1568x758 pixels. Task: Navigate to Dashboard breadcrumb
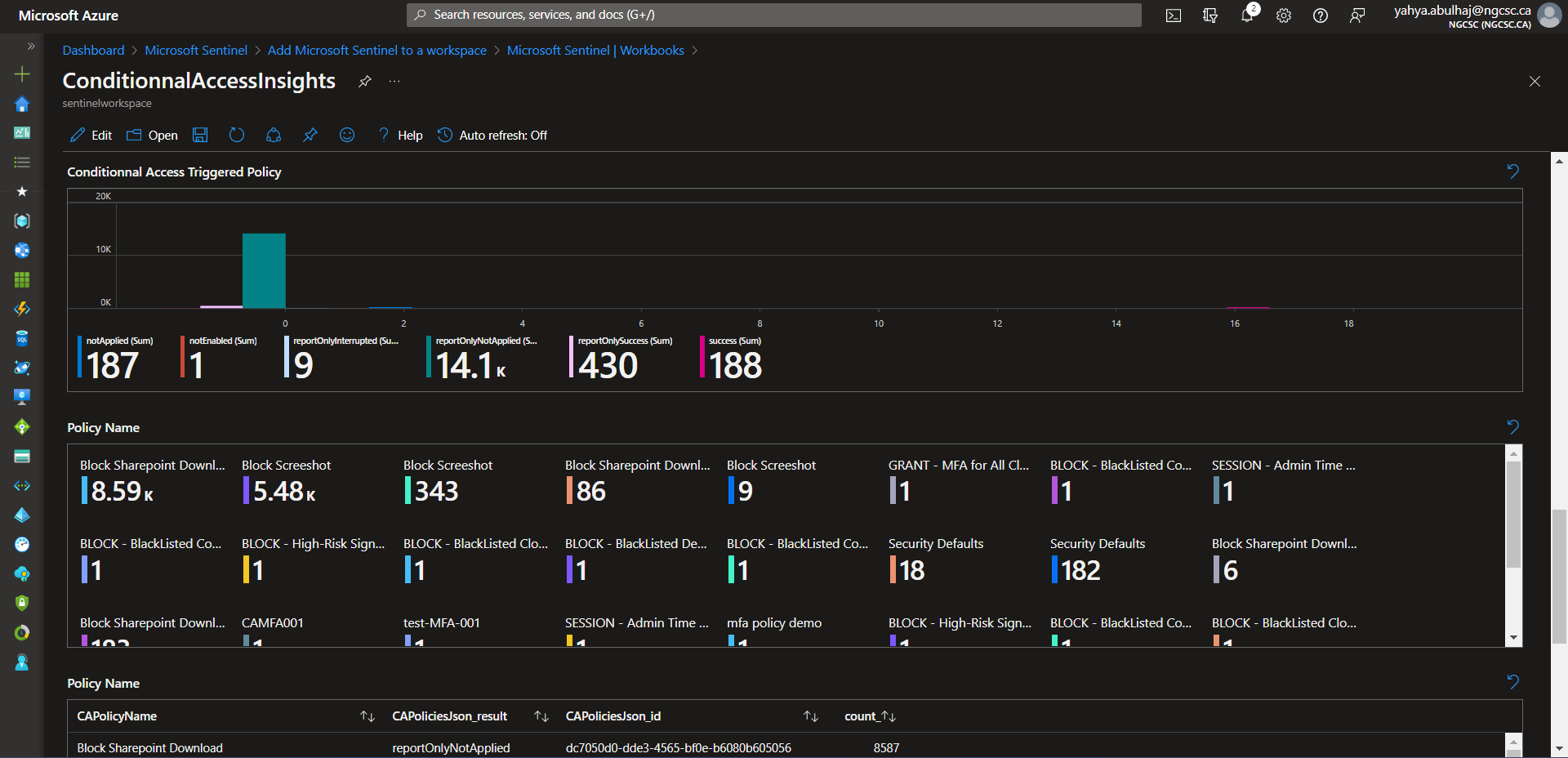pos(94,51)
